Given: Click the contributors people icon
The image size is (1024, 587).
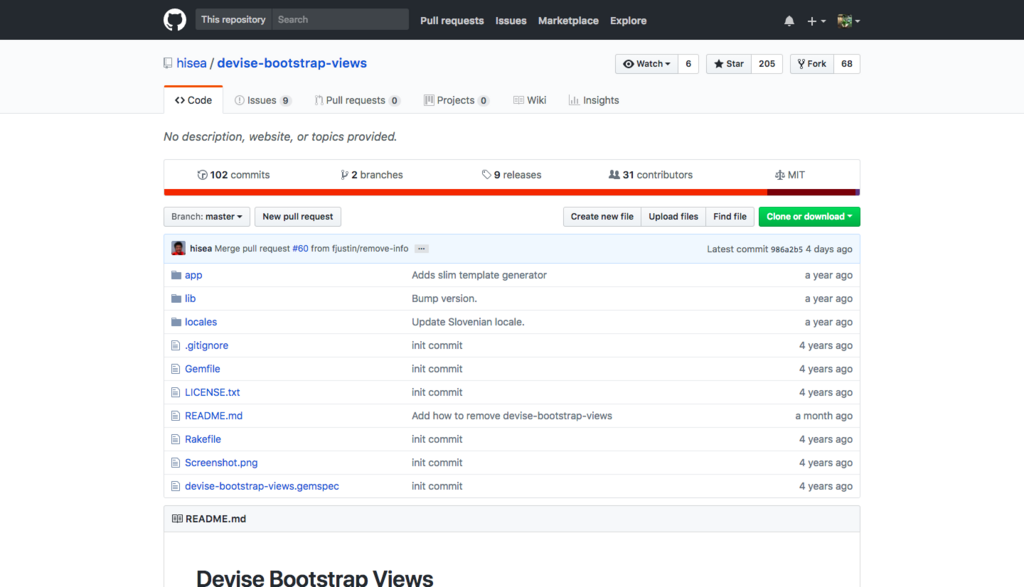Looking at the screenshot, I should click(x=614, y=175).
